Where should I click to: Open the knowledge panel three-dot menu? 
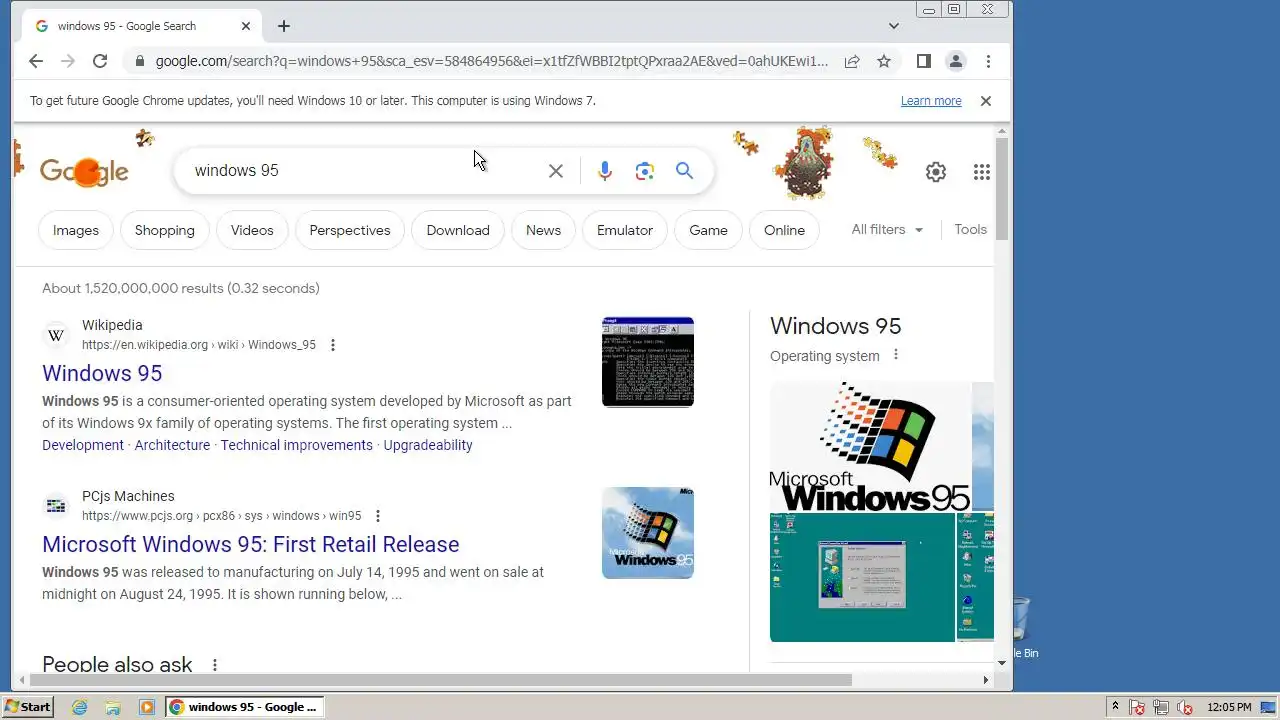pyautogui.click(x=896, y=355)
